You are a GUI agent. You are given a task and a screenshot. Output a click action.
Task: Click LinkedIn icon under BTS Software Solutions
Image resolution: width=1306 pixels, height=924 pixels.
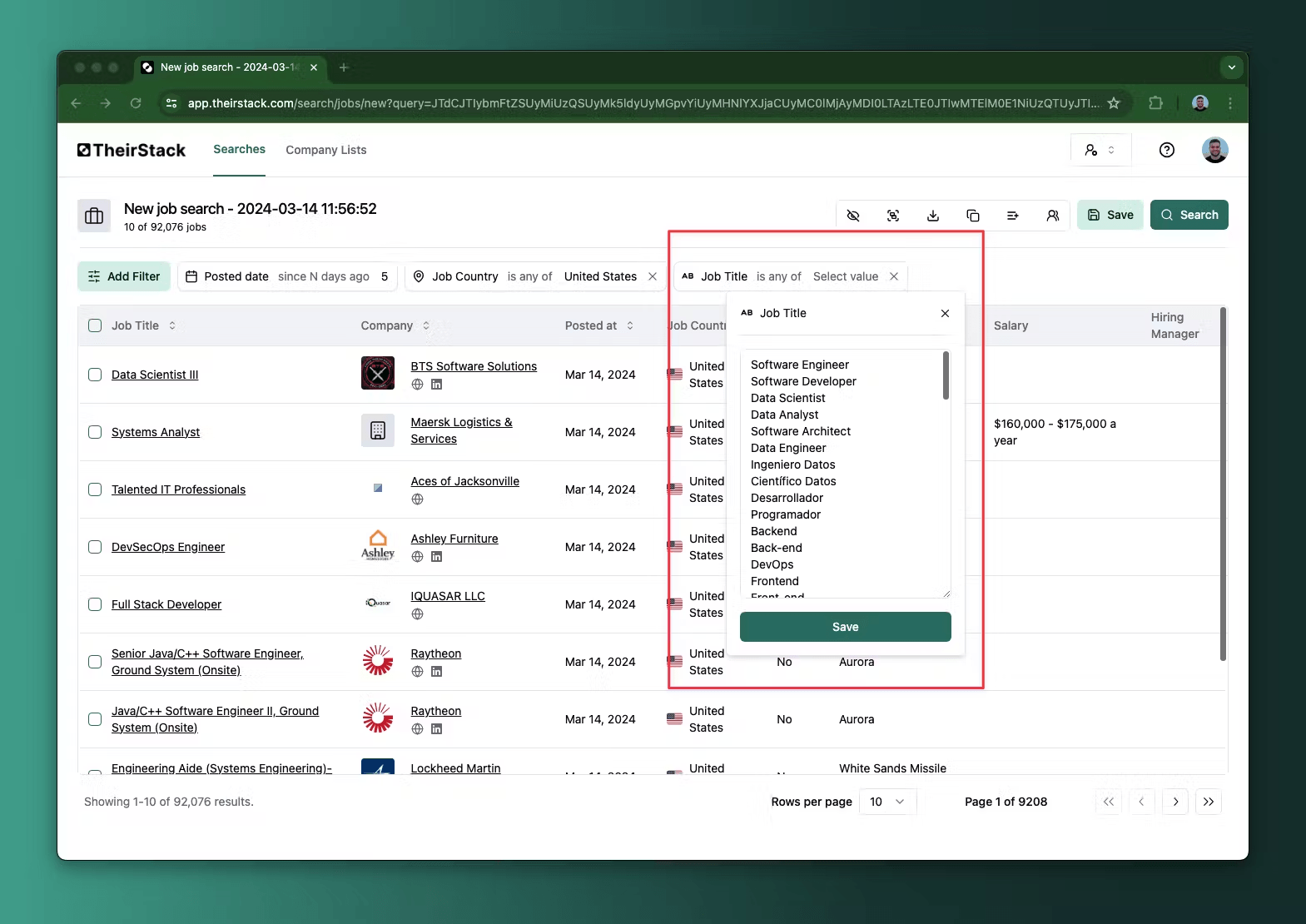[436, 385]
